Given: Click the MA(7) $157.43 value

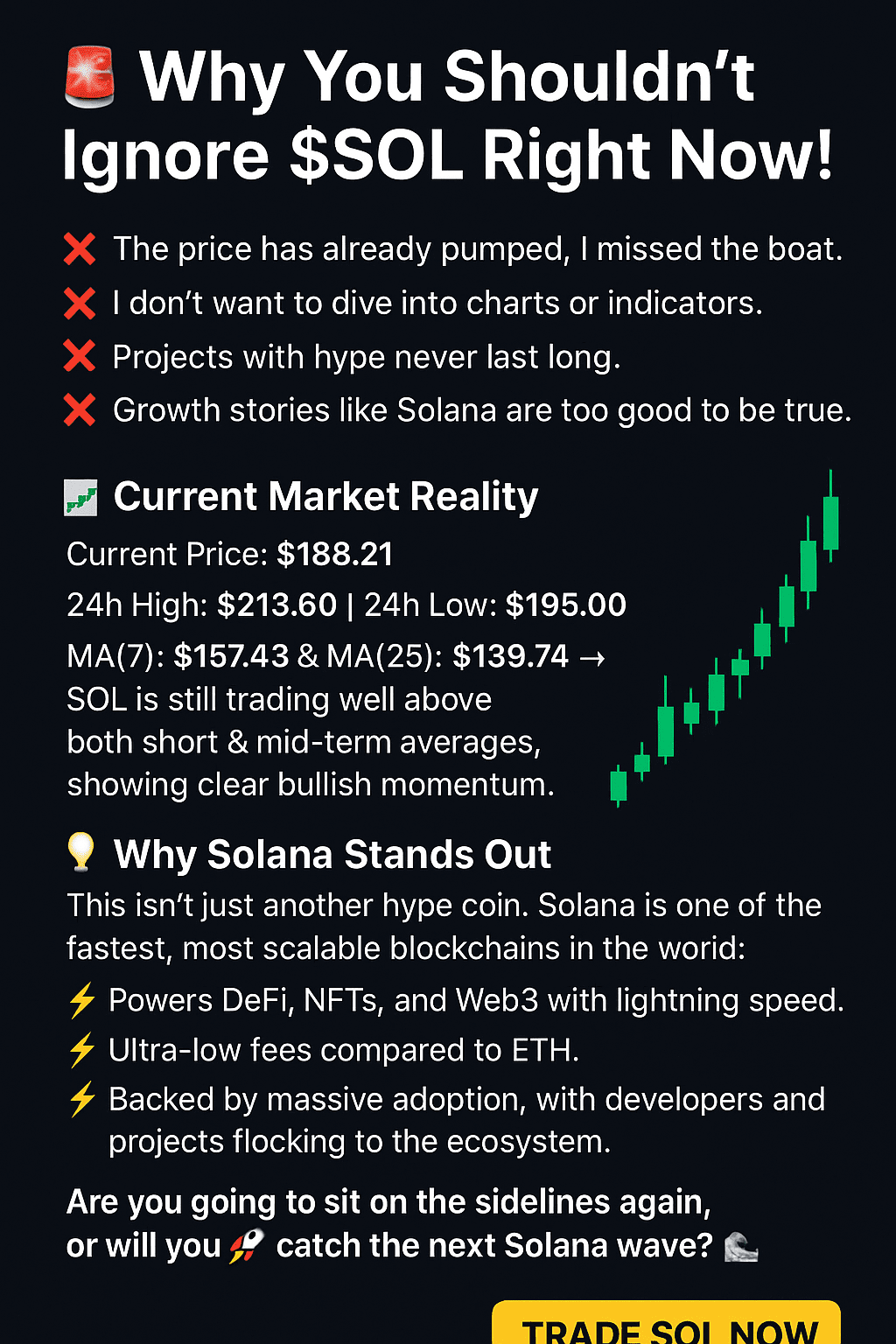Looking at the screenshot, I should pos(231,656).
